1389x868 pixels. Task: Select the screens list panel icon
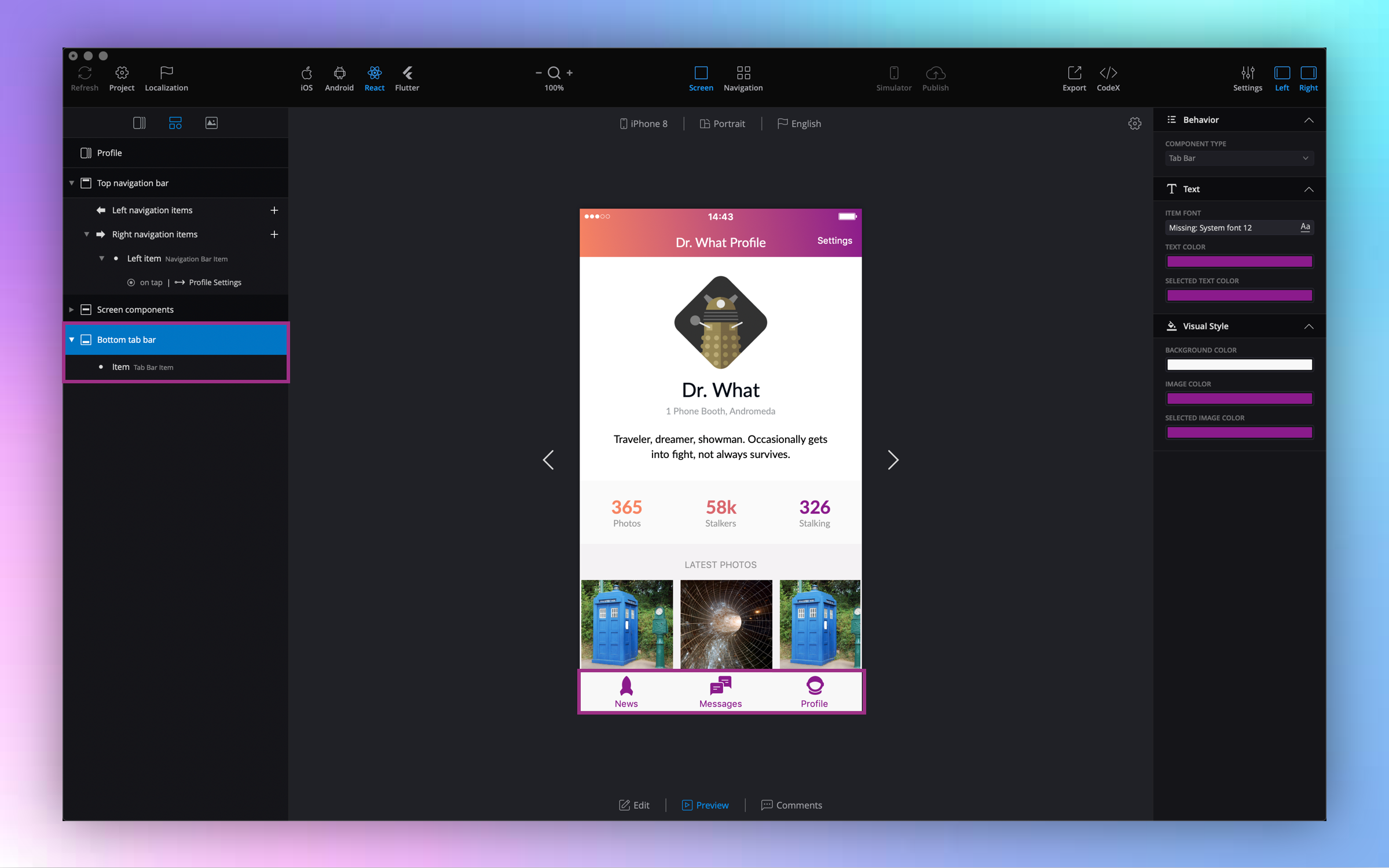(x=139, y=123)
